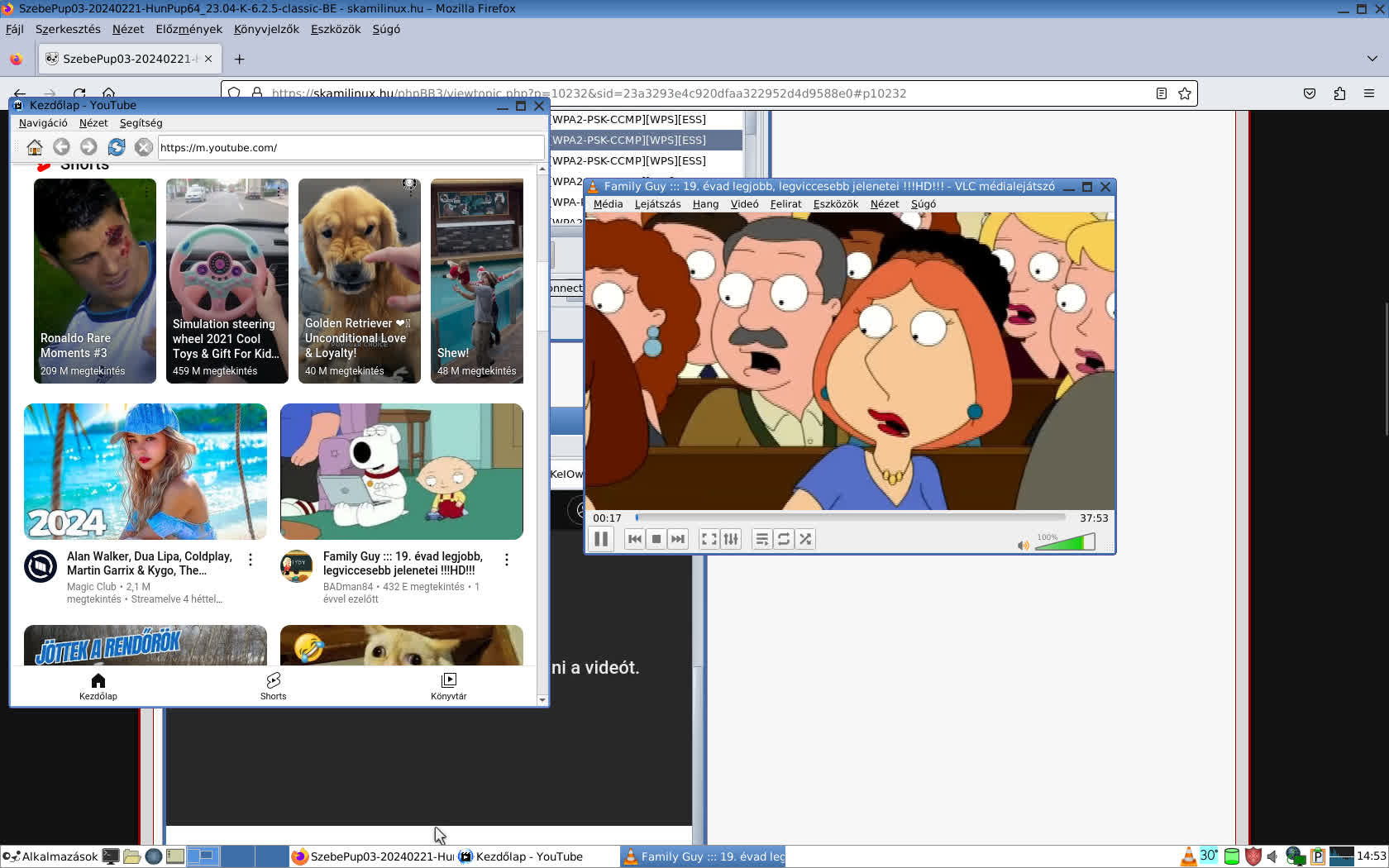Jump to previous media in VLC
This screenshot has height=868, width=1389.
[x=634, y=539]
